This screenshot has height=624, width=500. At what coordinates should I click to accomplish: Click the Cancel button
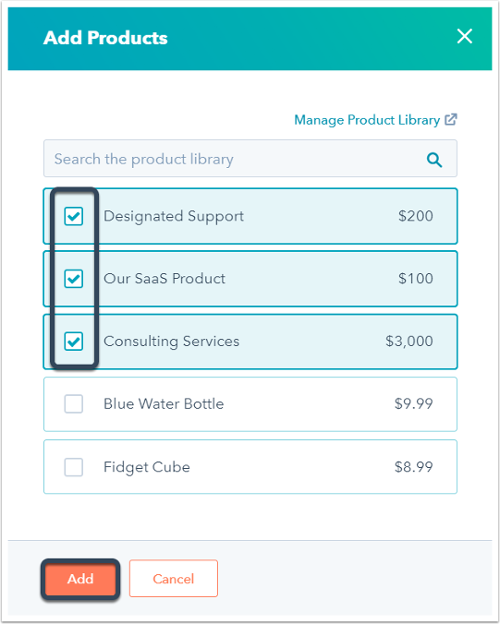(x=174, y=579)
